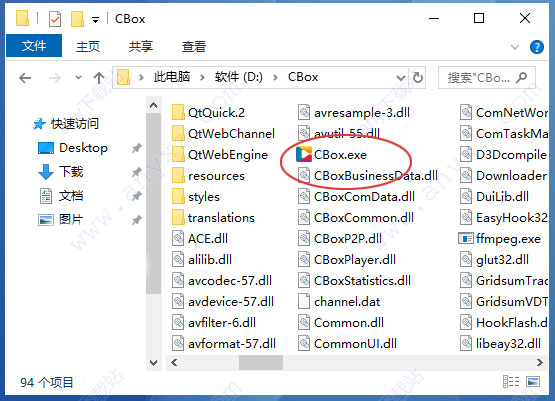Click the horizontal scrollbar thumb in the file list
This screenshot has height=401, width=555.
coord(261,362)
